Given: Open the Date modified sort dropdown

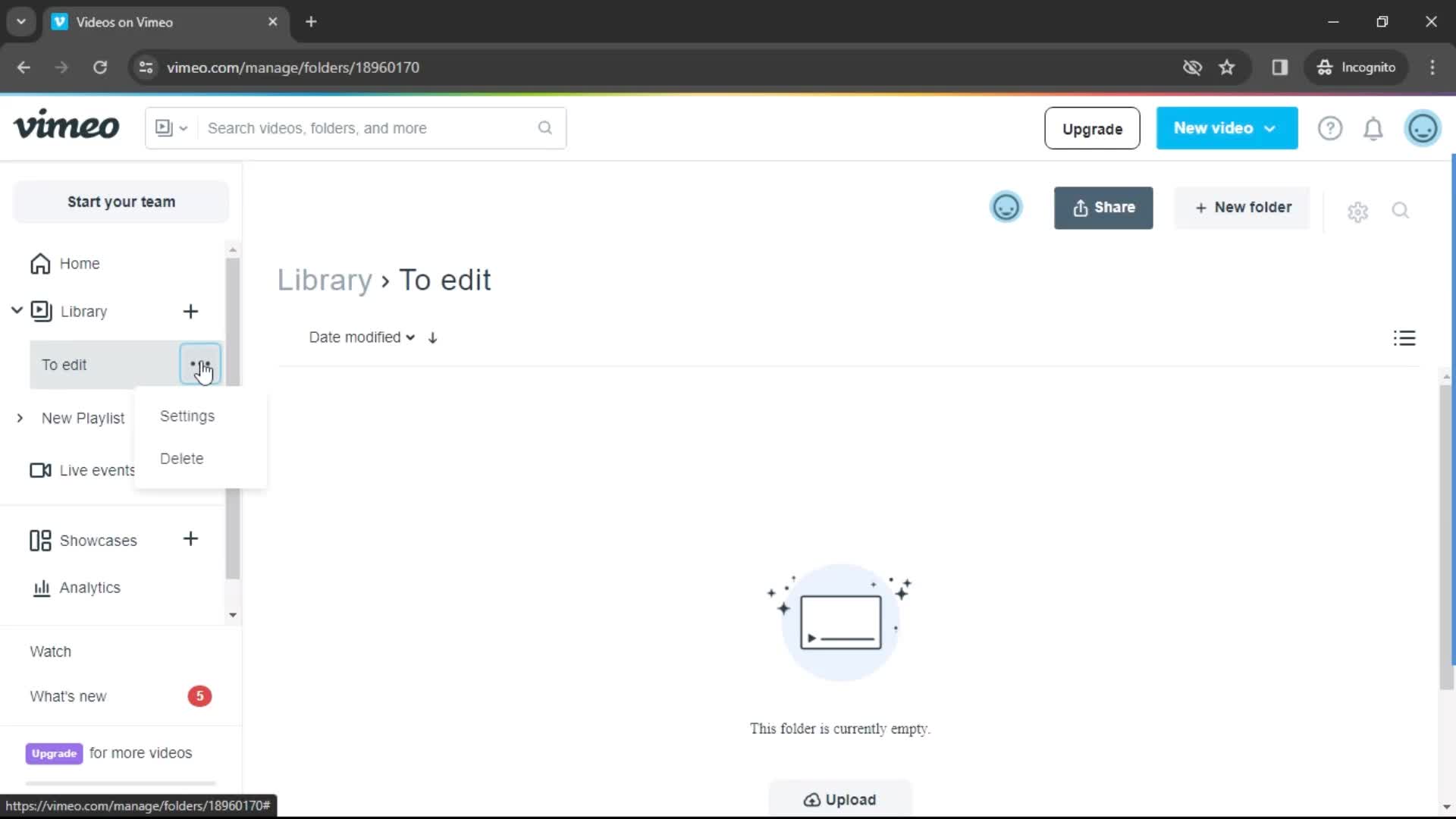Looking at the screenshot, I should click(362, 337).
